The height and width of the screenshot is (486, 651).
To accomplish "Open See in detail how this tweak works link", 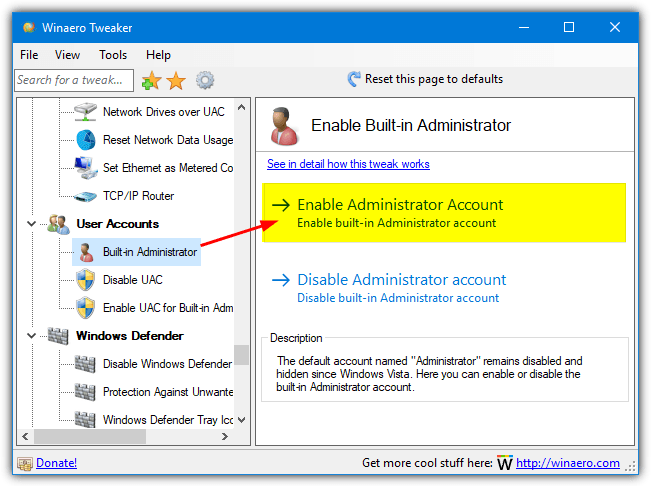I will point(348,164).
